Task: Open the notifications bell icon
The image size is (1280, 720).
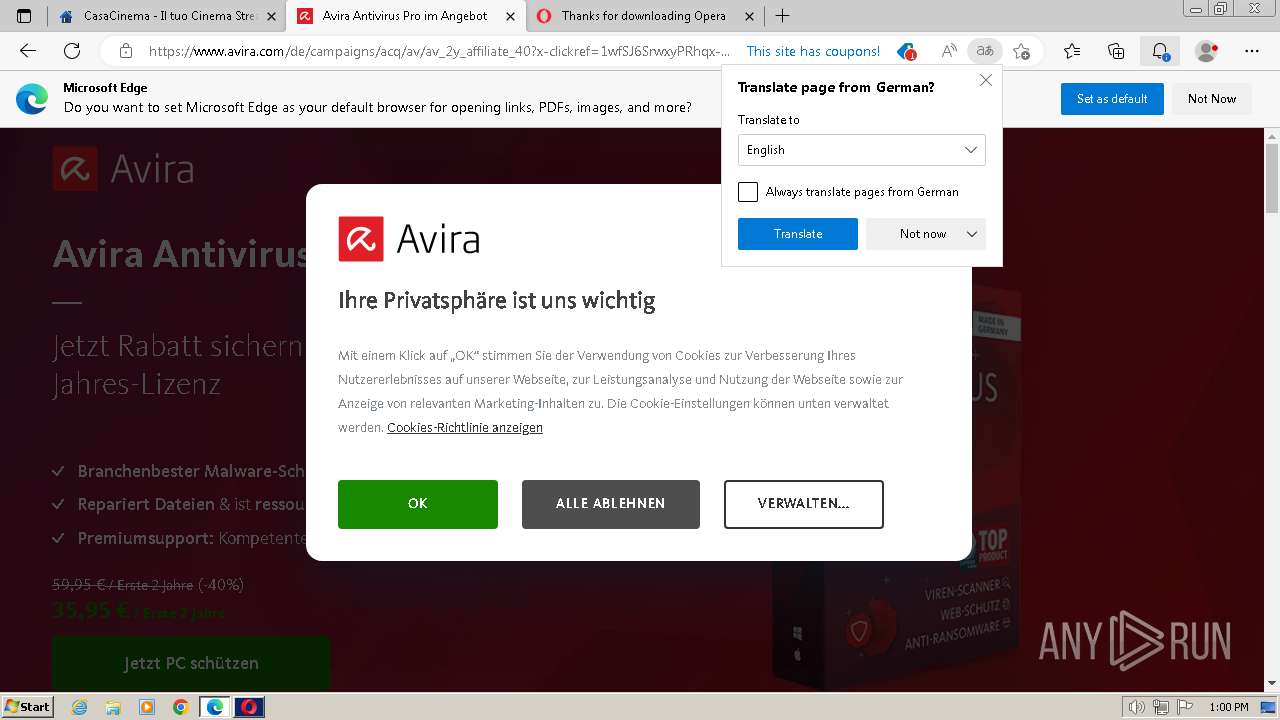Action: coord(1160,51)
